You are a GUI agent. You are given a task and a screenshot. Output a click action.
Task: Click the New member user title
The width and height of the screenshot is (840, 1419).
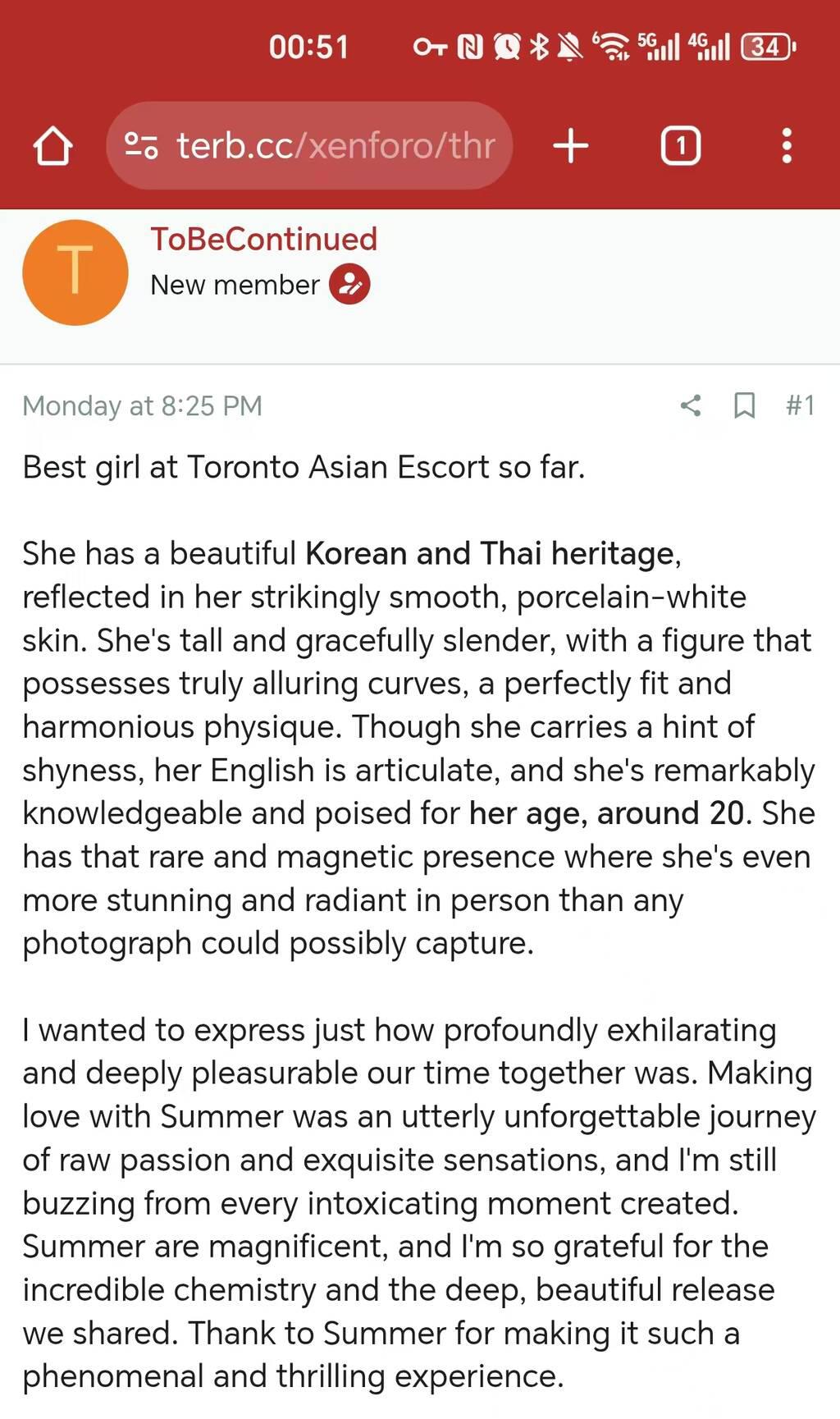coord(235,285)
